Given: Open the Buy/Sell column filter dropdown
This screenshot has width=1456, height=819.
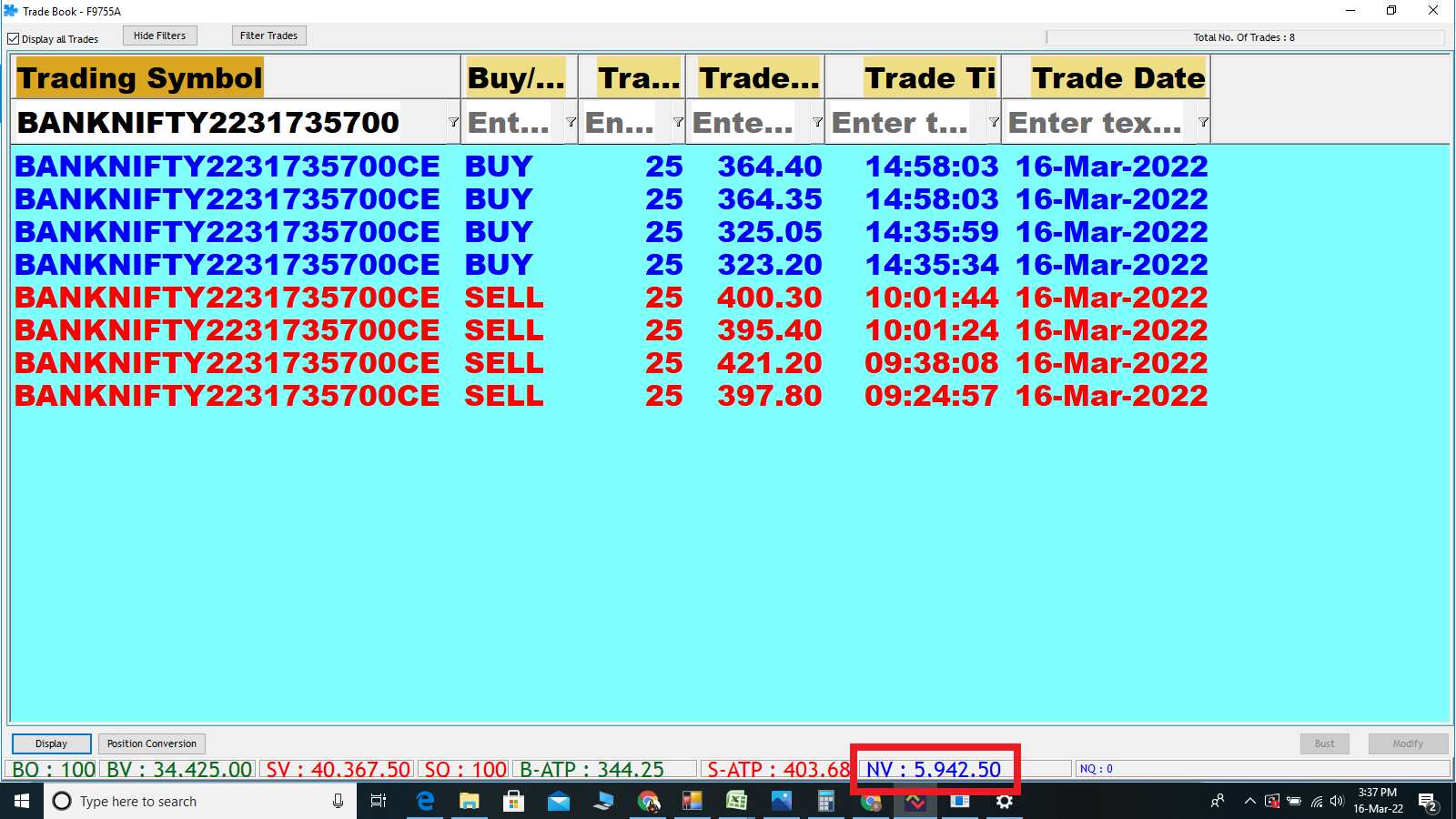Looking at the screenshot, I should 571,122.
